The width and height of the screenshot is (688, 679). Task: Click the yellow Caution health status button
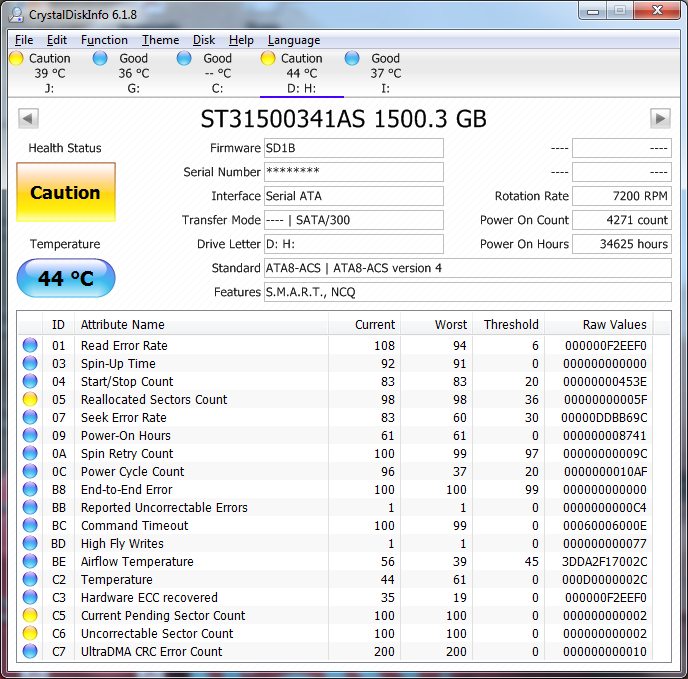pyautogui.click(x=66, y=192)
